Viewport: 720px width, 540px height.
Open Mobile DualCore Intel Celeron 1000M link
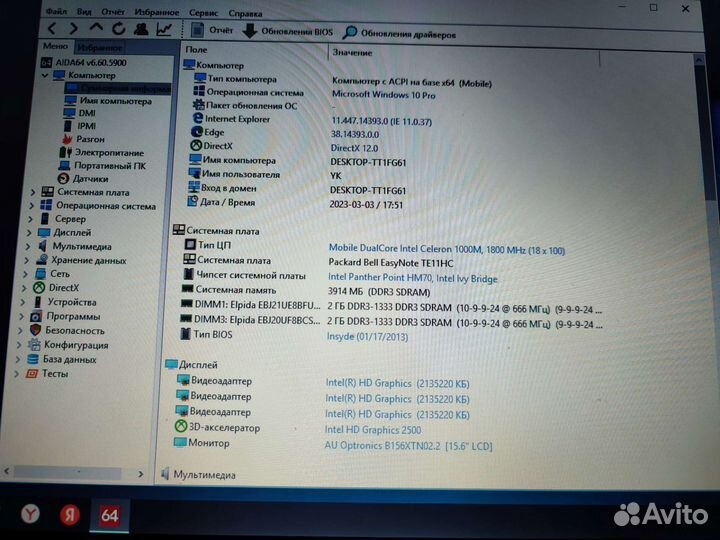click(x=446, y=249)
